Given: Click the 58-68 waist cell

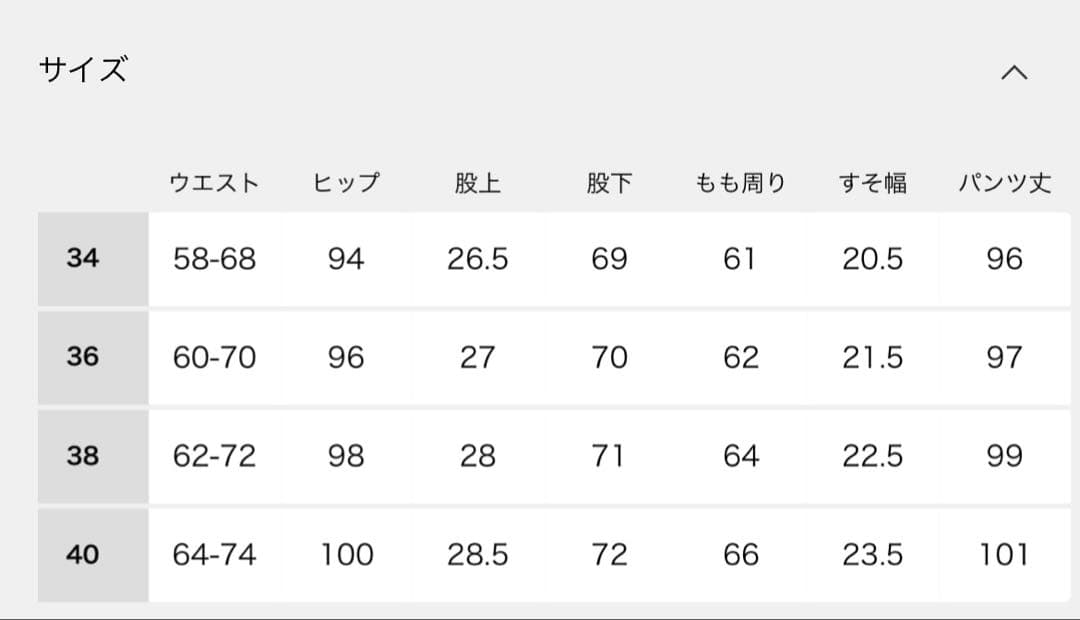Looking at the screenshot, I should click(214, 259).
